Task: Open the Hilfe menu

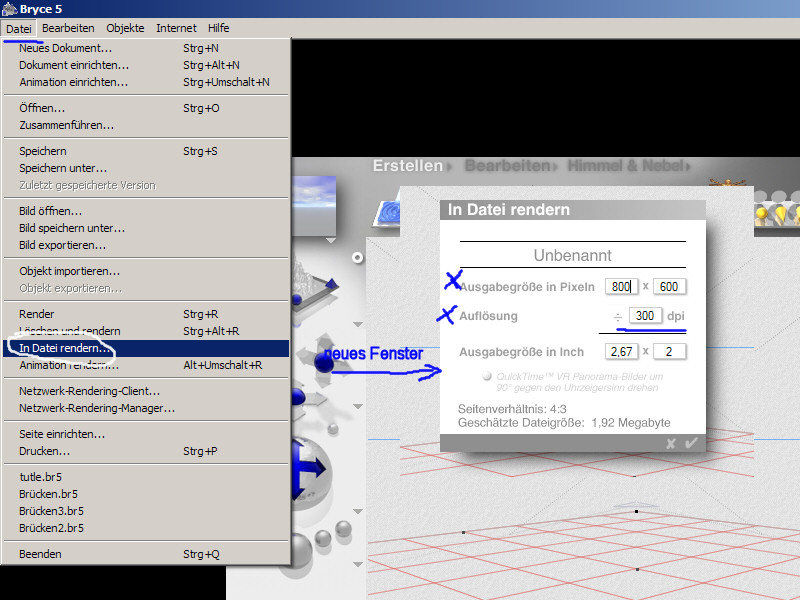Action: coord(218,28)
